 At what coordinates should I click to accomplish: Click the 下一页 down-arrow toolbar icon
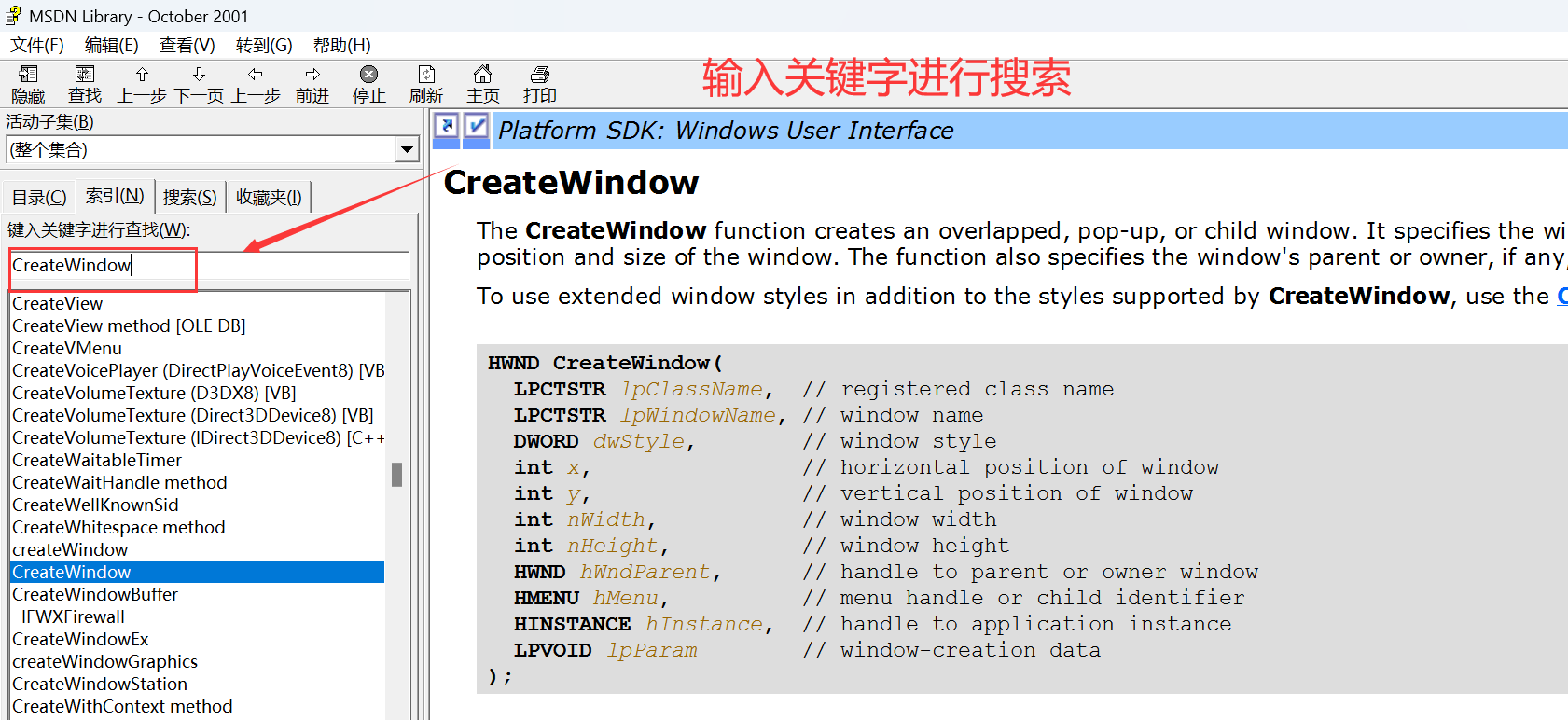pos(199,75)
